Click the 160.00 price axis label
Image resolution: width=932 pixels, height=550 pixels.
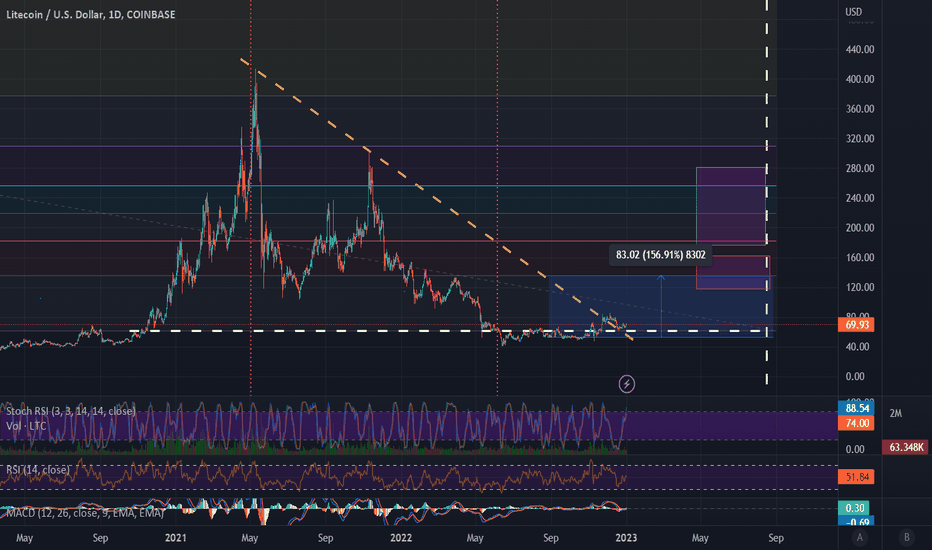click(x=859, y=257)
